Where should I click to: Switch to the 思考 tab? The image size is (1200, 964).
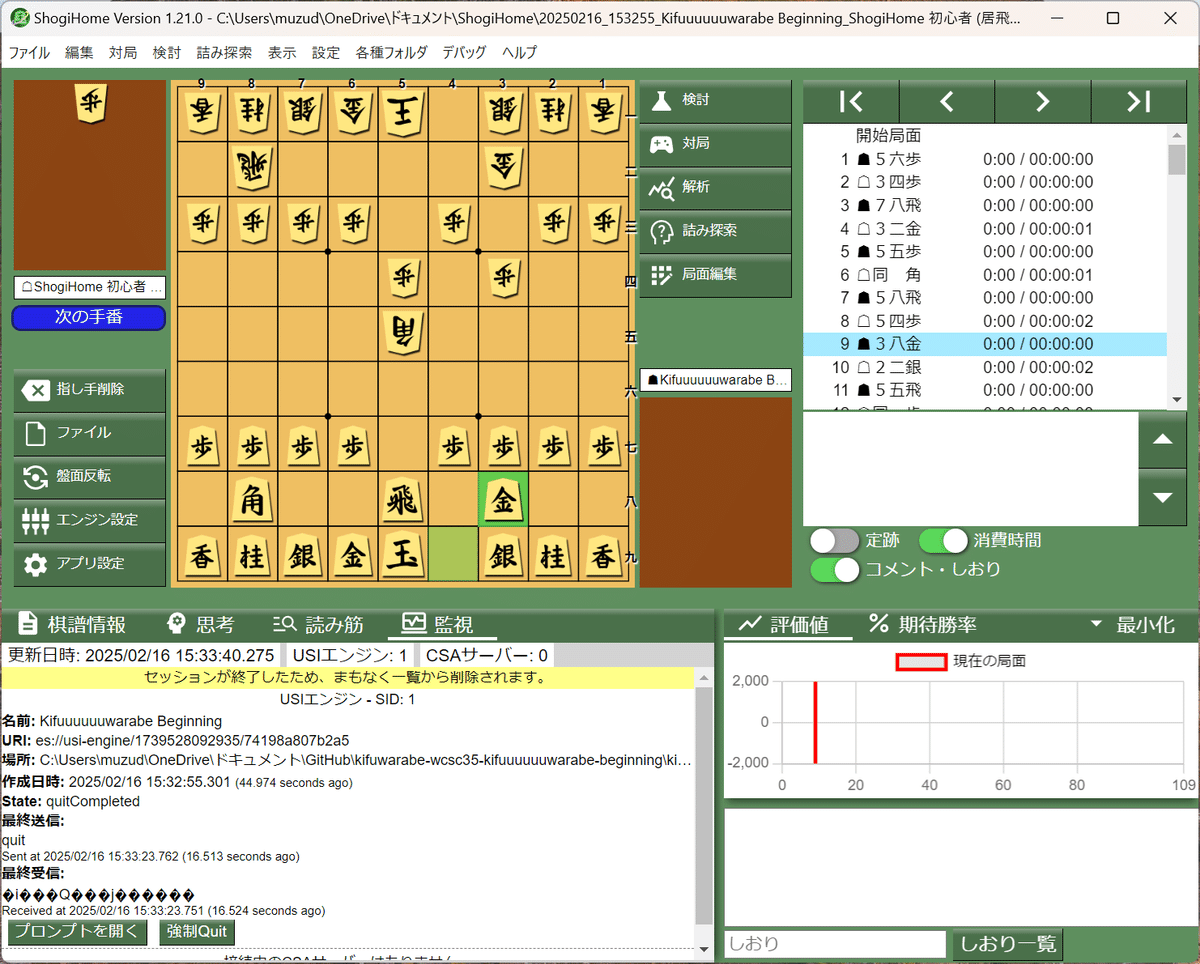click(x=201, y=624)
